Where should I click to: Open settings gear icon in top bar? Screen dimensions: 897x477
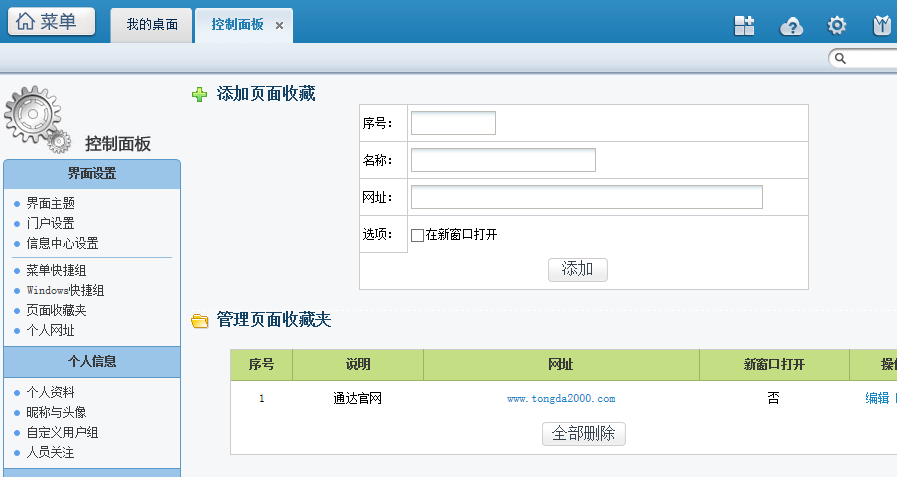pyautogui.click(x=837, y=26)
